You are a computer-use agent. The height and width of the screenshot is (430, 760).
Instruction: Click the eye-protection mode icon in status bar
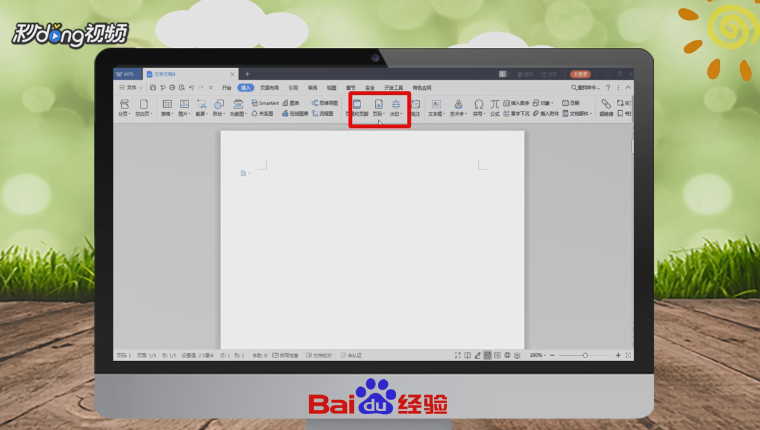[x=517, y=355]
